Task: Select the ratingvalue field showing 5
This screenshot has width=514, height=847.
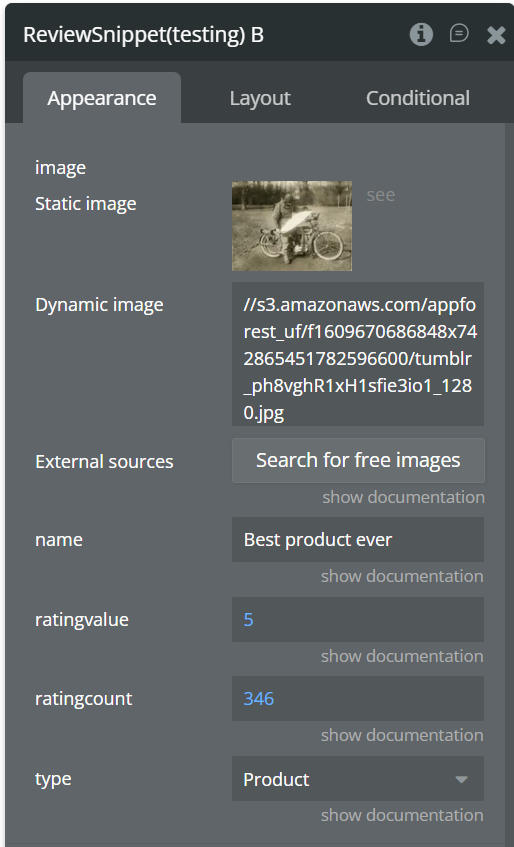Action: coord(358,620)
